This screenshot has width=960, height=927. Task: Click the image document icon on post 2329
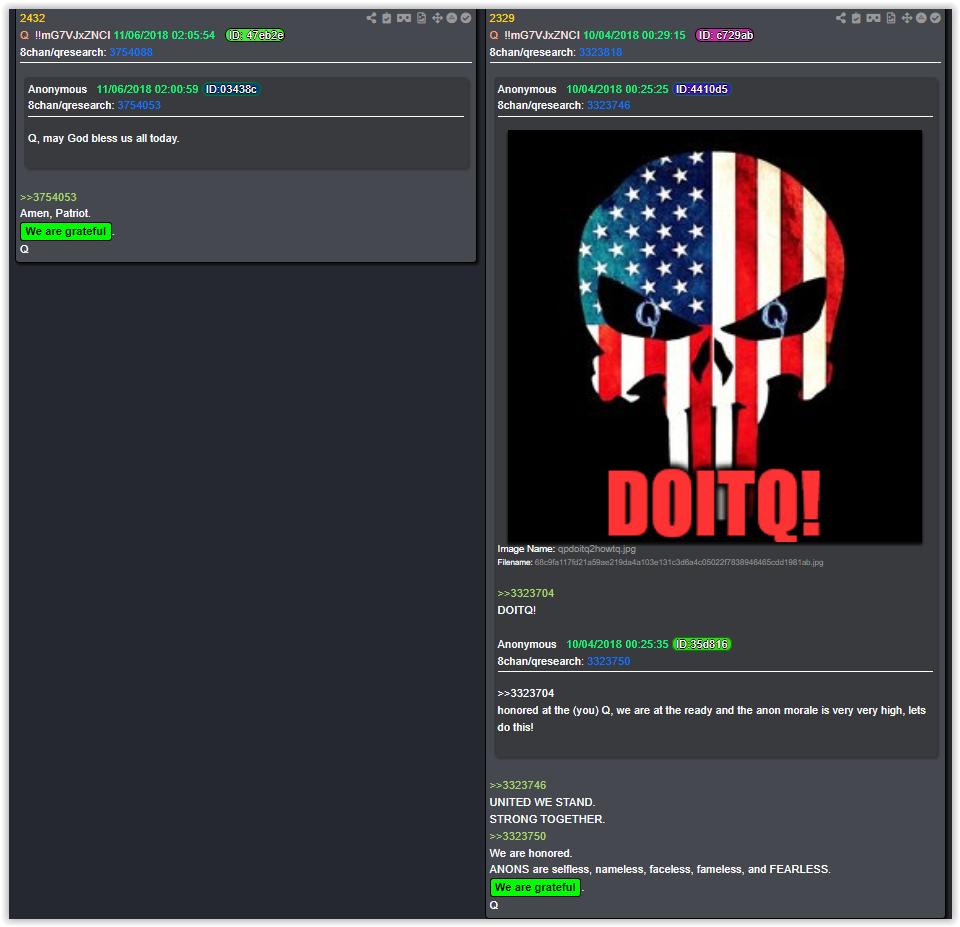tap(891, 18)
